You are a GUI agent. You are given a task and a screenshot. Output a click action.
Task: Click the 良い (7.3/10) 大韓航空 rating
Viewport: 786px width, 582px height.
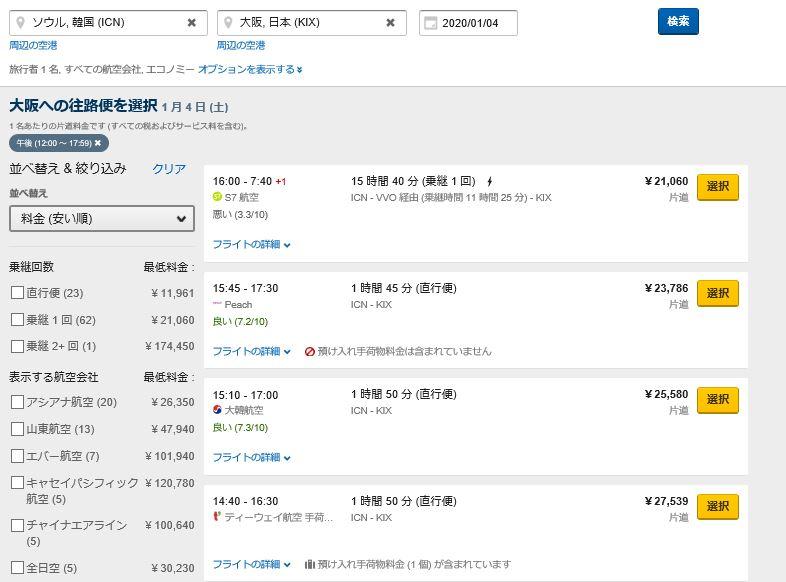click(240, 428)
